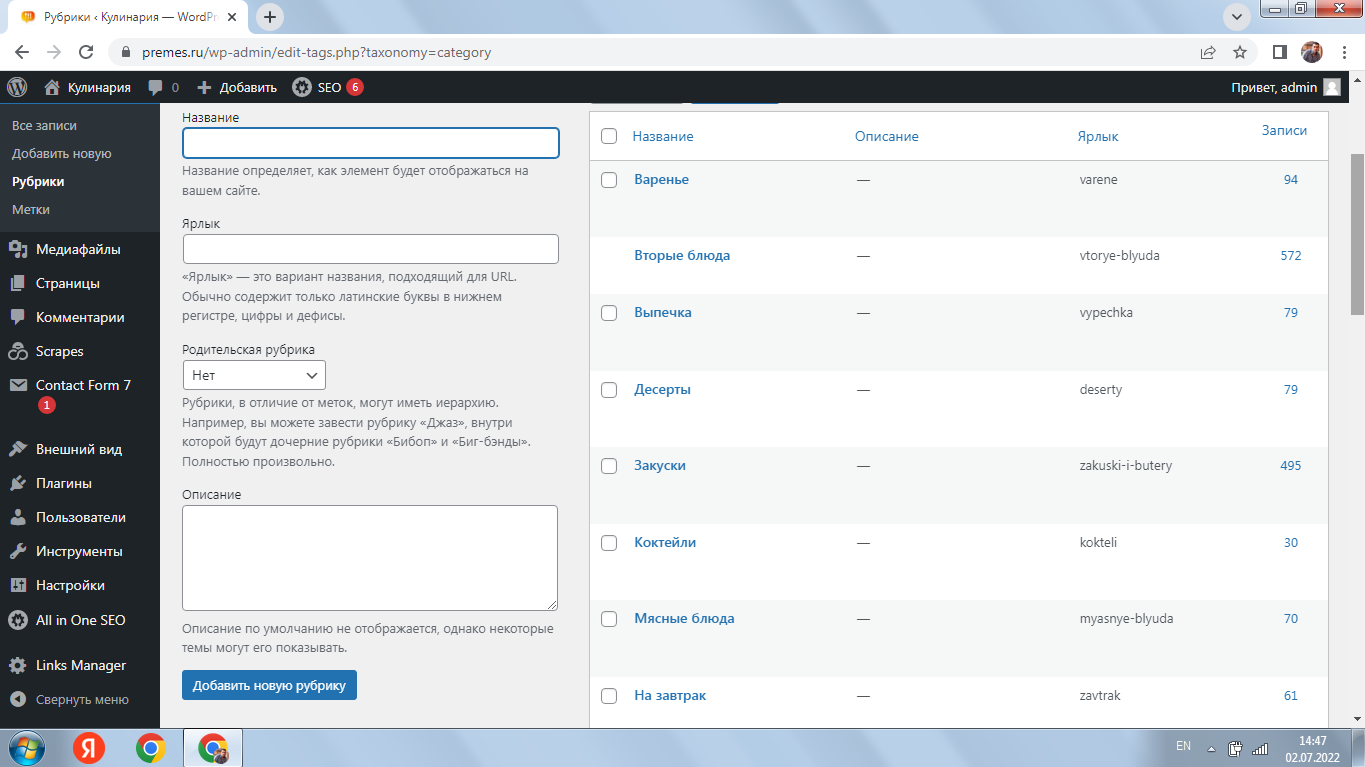Open Scrapes sidebar icon

pos(17,351)
